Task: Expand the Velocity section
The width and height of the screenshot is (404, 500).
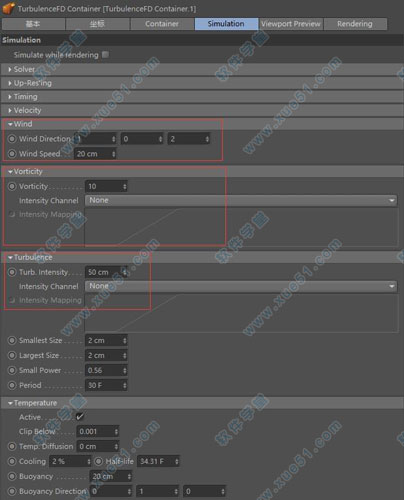Action: point(202,110)
